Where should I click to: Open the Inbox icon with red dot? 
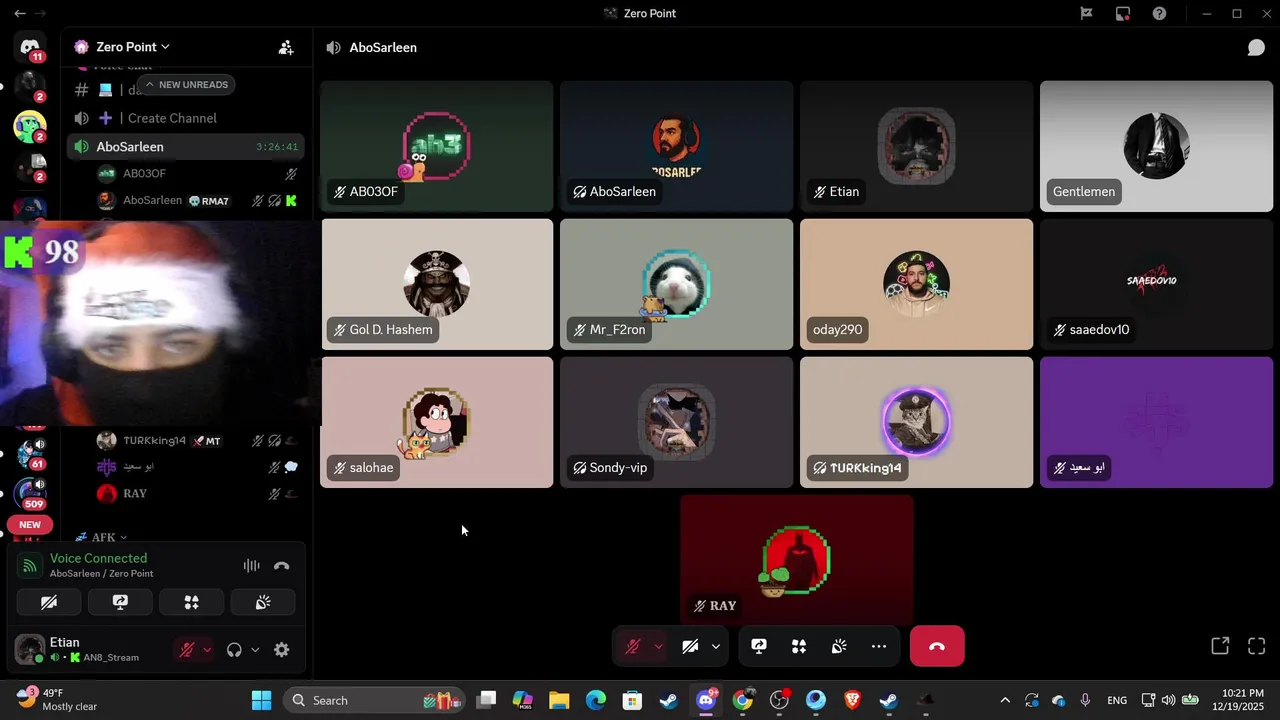[1123, 13]
